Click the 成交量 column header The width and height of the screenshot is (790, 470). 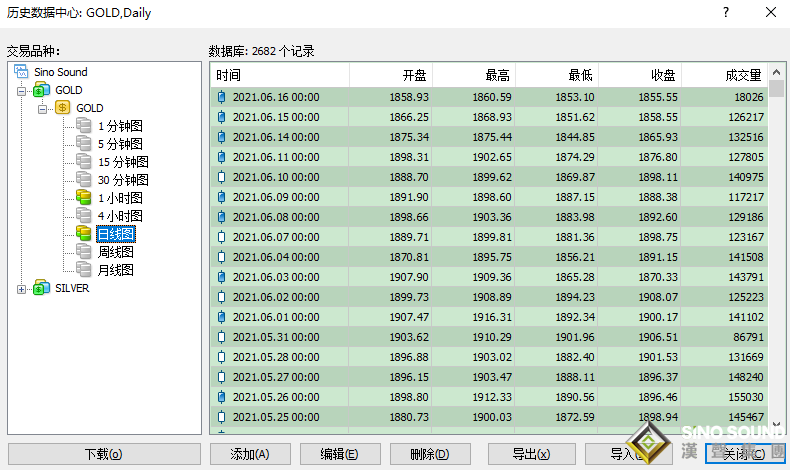725,75
